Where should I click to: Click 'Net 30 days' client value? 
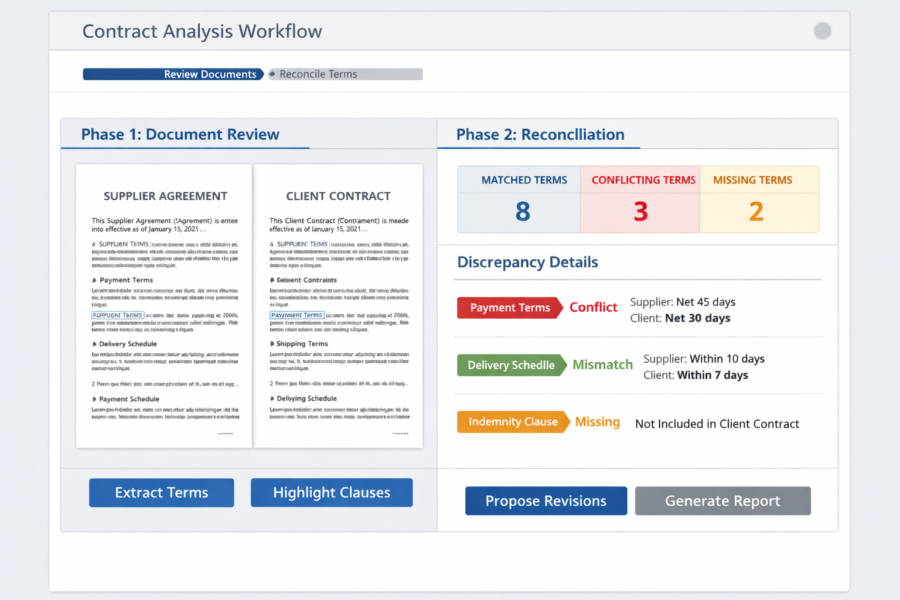697,318
